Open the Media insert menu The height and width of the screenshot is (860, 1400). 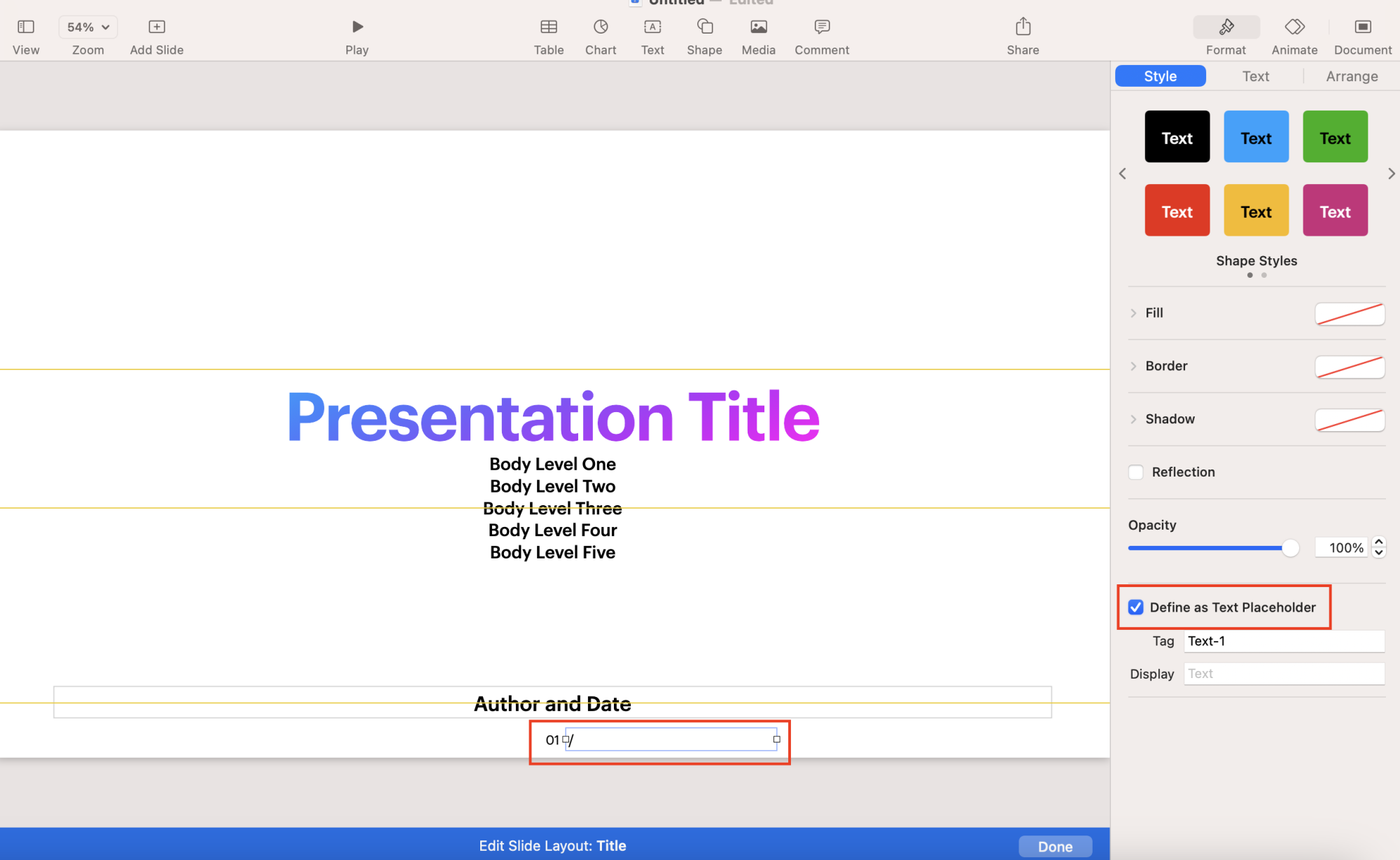tap(758, 27)
